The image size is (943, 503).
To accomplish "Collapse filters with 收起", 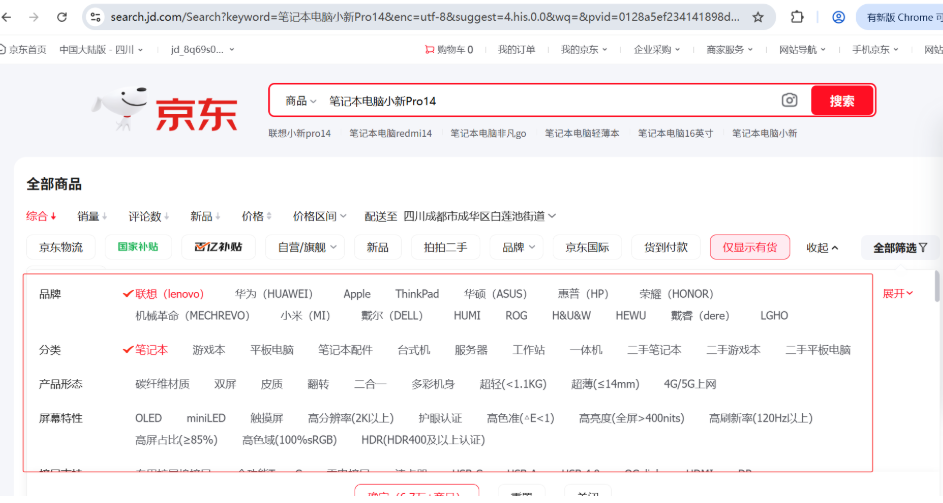I will pyautogui.click(x=822, y=247).
